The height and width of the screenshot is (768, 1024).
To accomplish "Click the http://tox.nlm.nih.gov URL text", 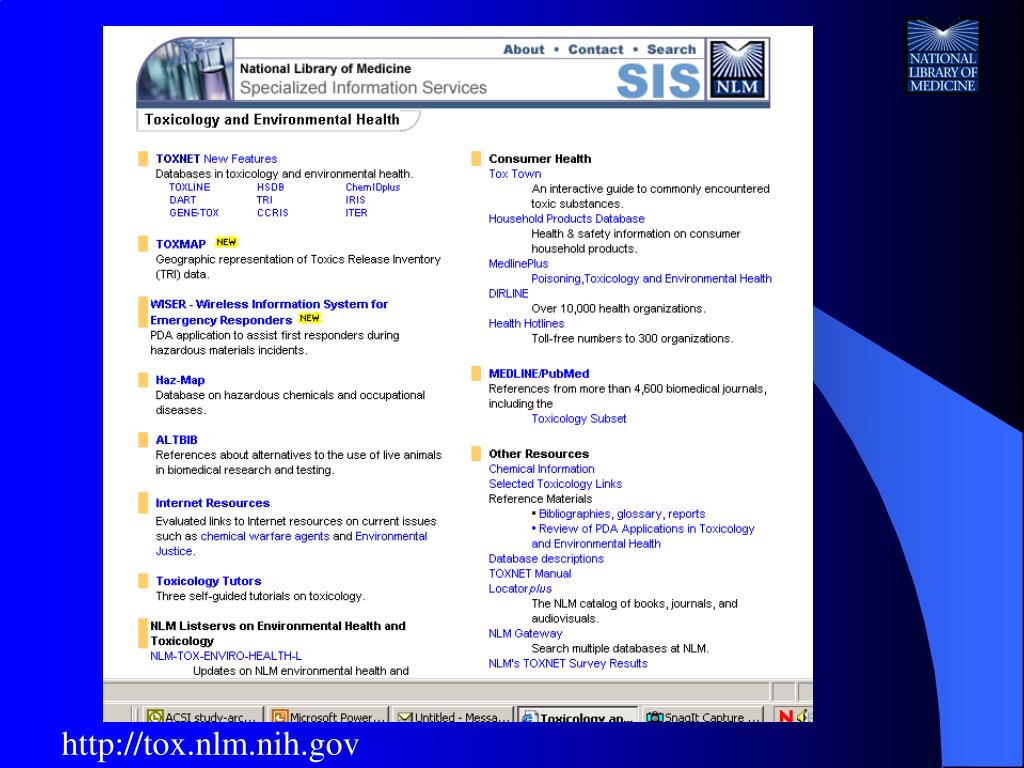I will point(210,744).
